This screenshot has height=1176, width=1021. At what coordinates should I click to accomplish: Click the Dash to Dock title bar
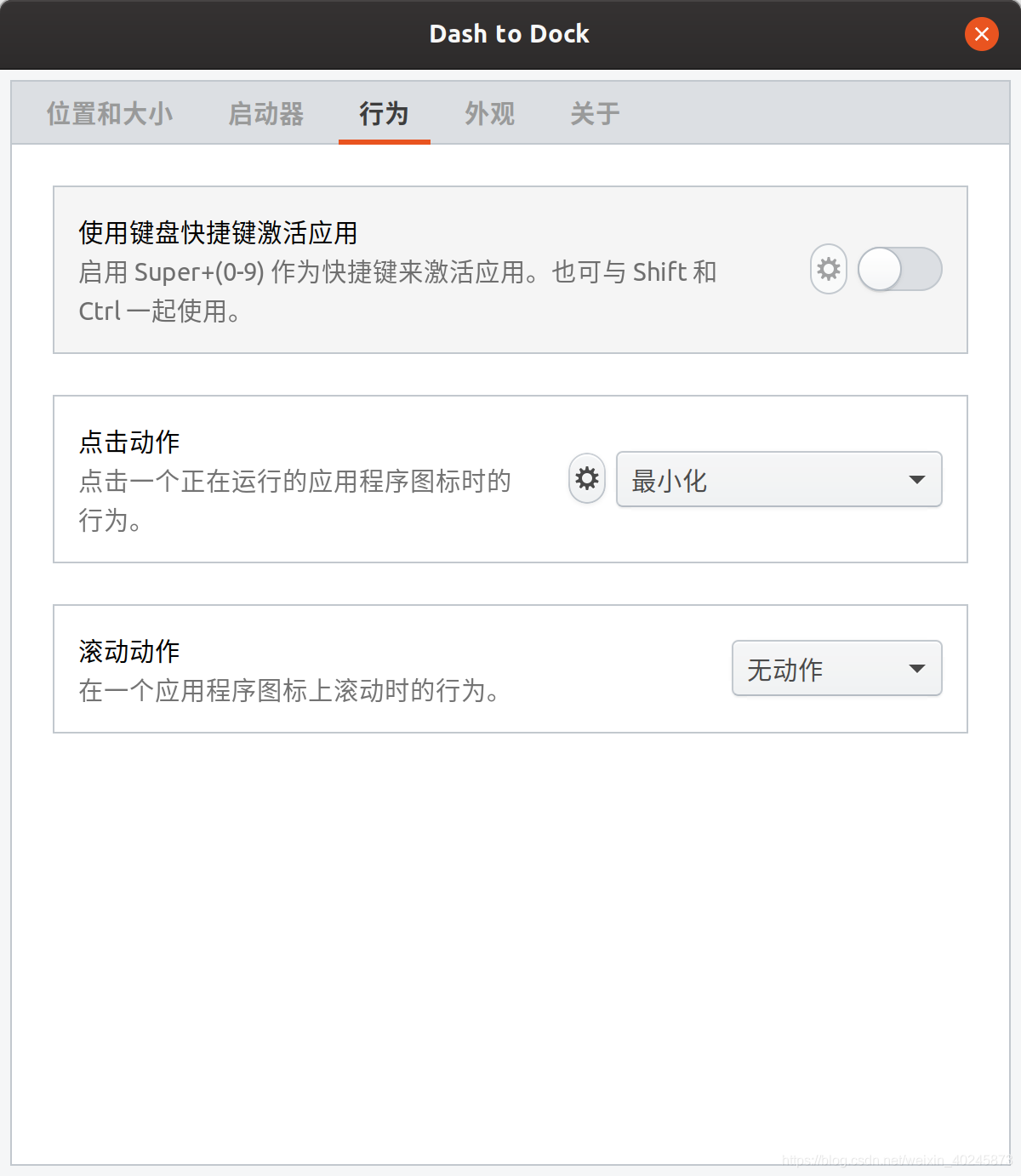pos(509,34)
